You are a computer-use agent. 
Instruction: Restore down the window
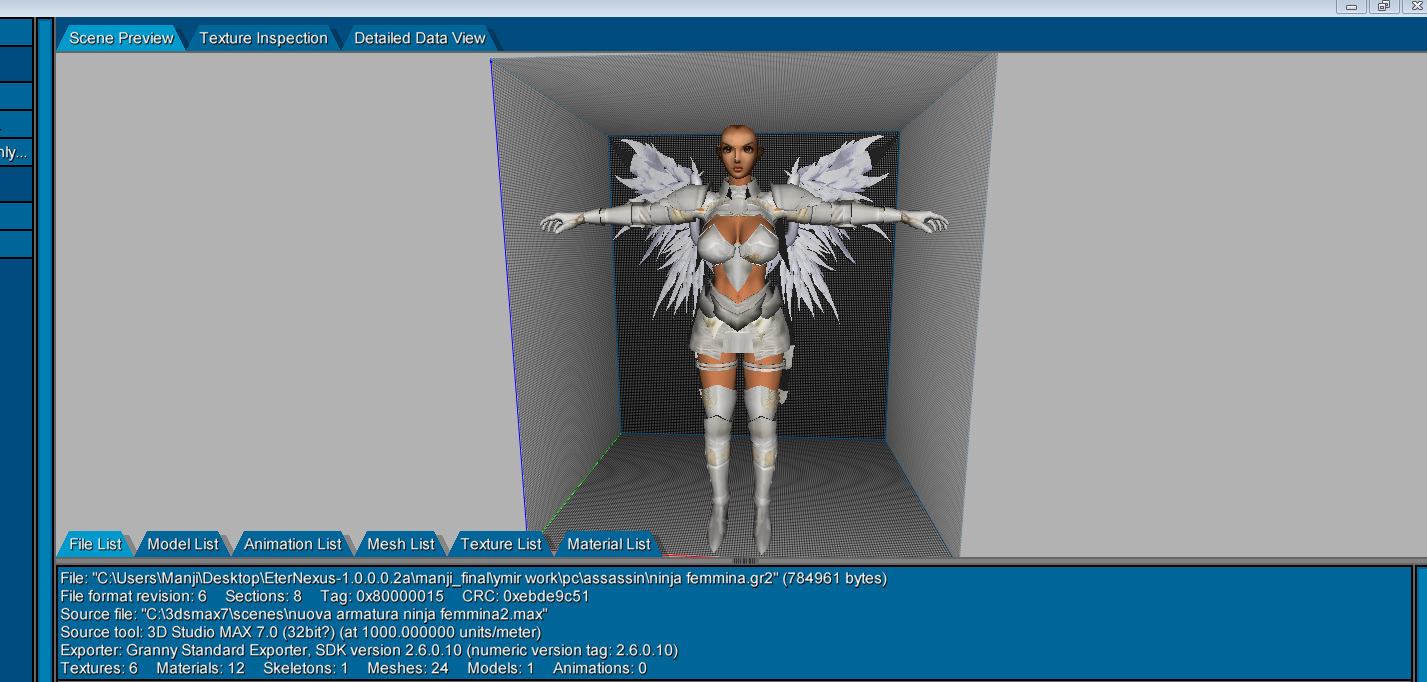(1384, 7)
